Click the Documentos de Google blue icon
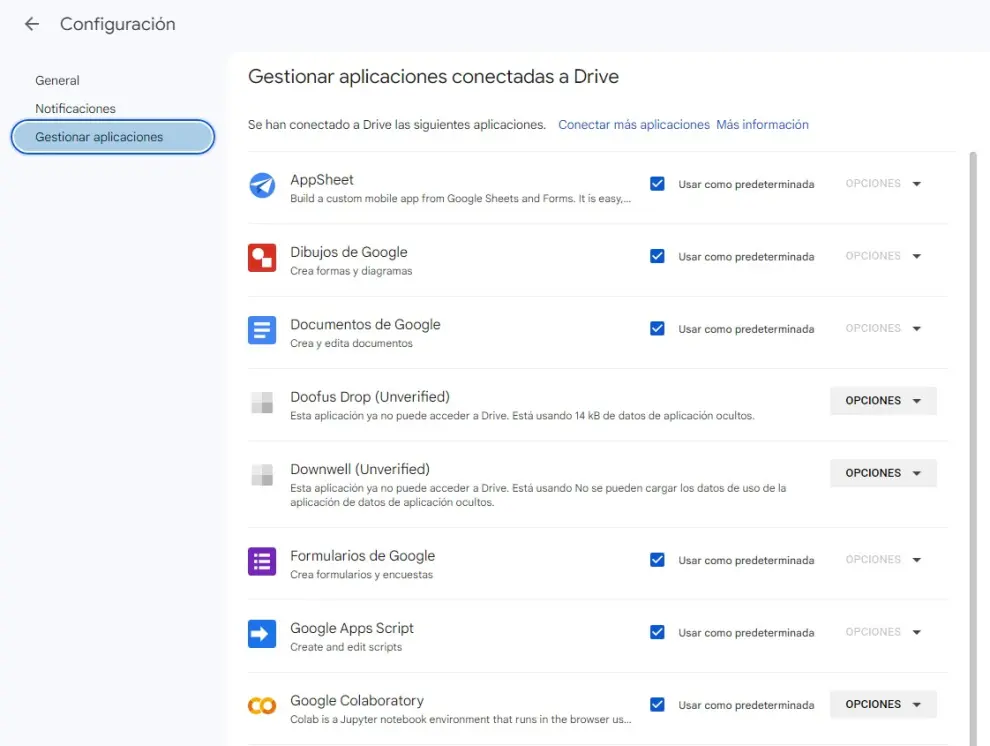The height and width of the screenshot is (746, 990). [262, 330]
